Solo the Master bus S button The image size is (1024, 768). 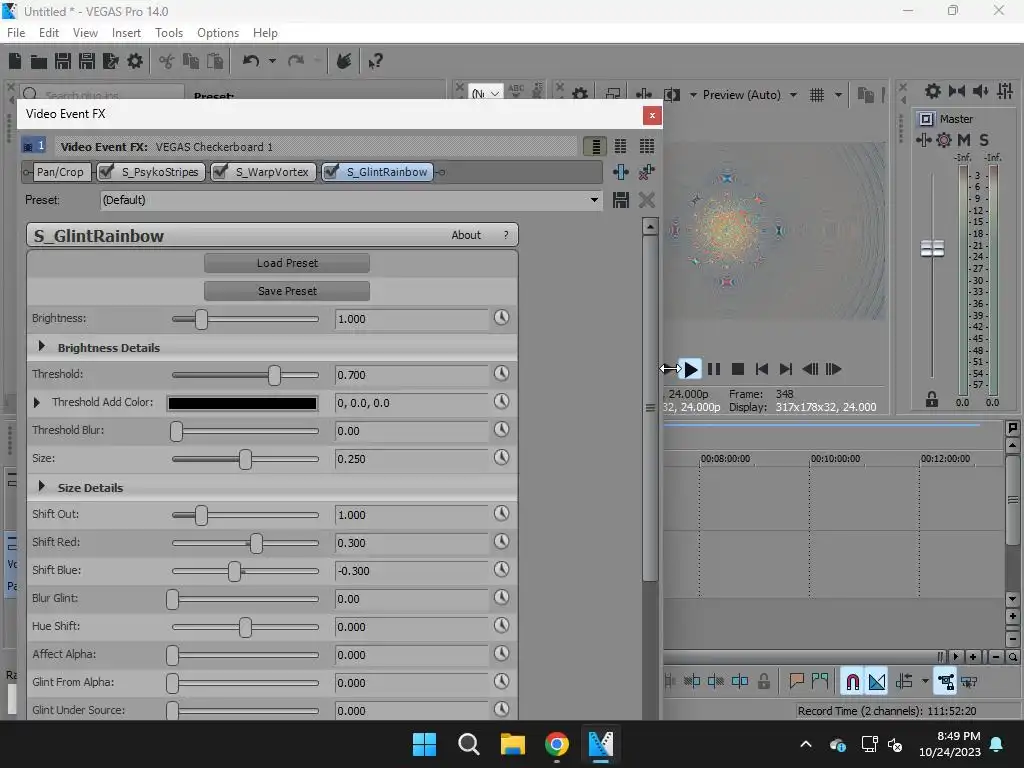pos(984,139)
